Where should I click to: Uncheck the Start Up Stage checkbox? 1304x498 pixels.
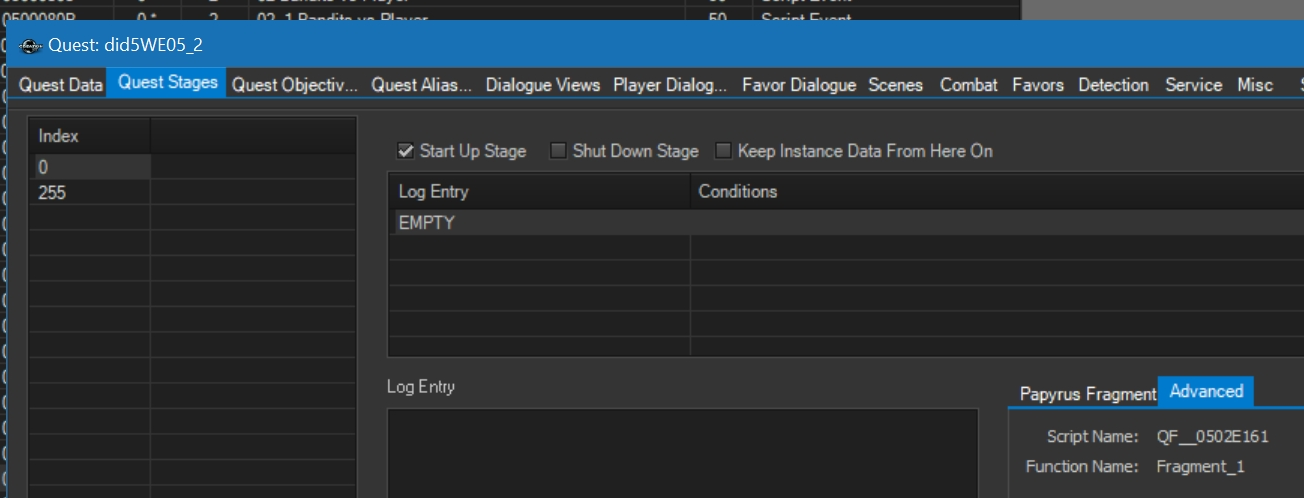coord(406,151)
